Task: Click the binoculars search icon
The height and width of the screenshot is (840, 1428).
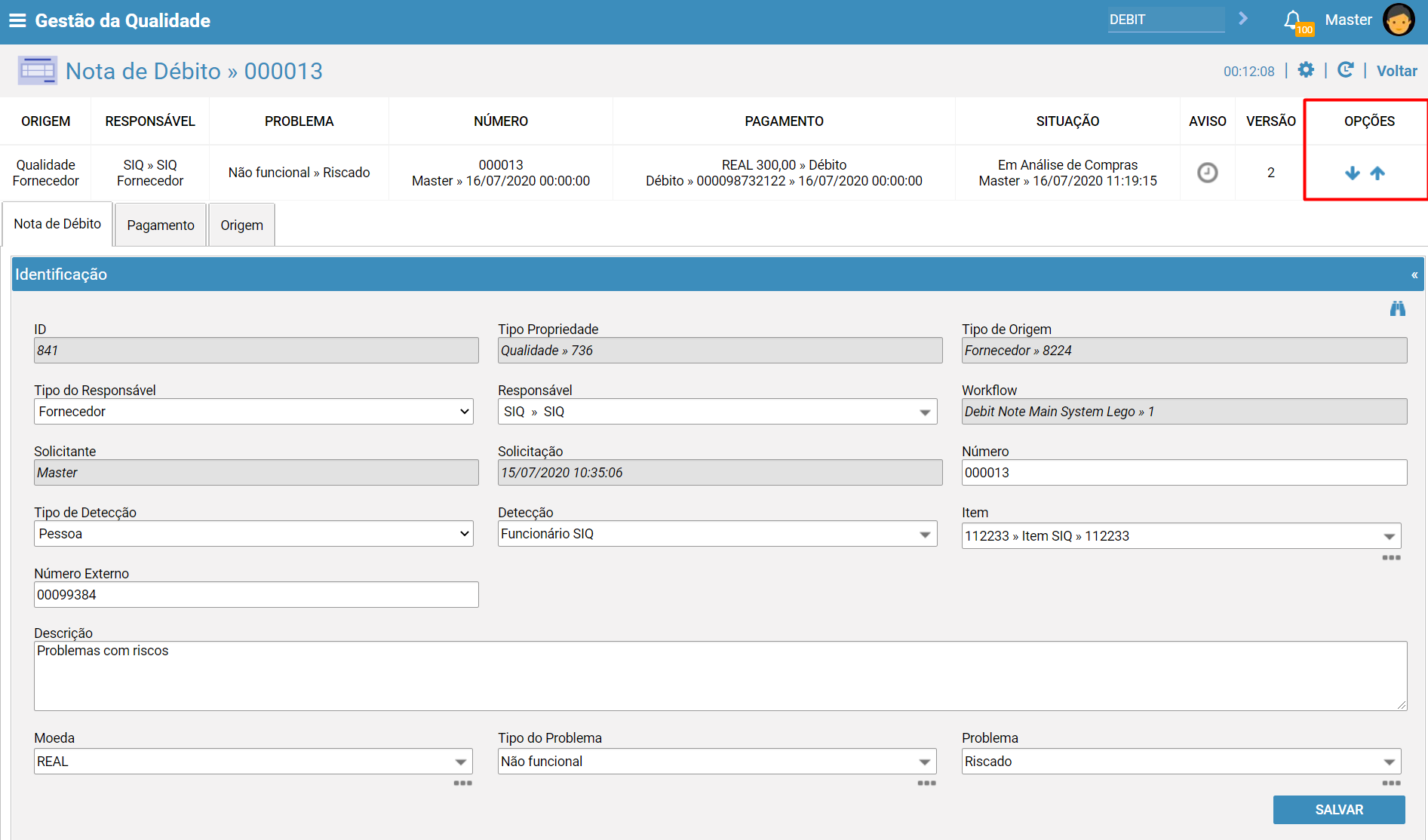Action: (x=1398, y=308)
